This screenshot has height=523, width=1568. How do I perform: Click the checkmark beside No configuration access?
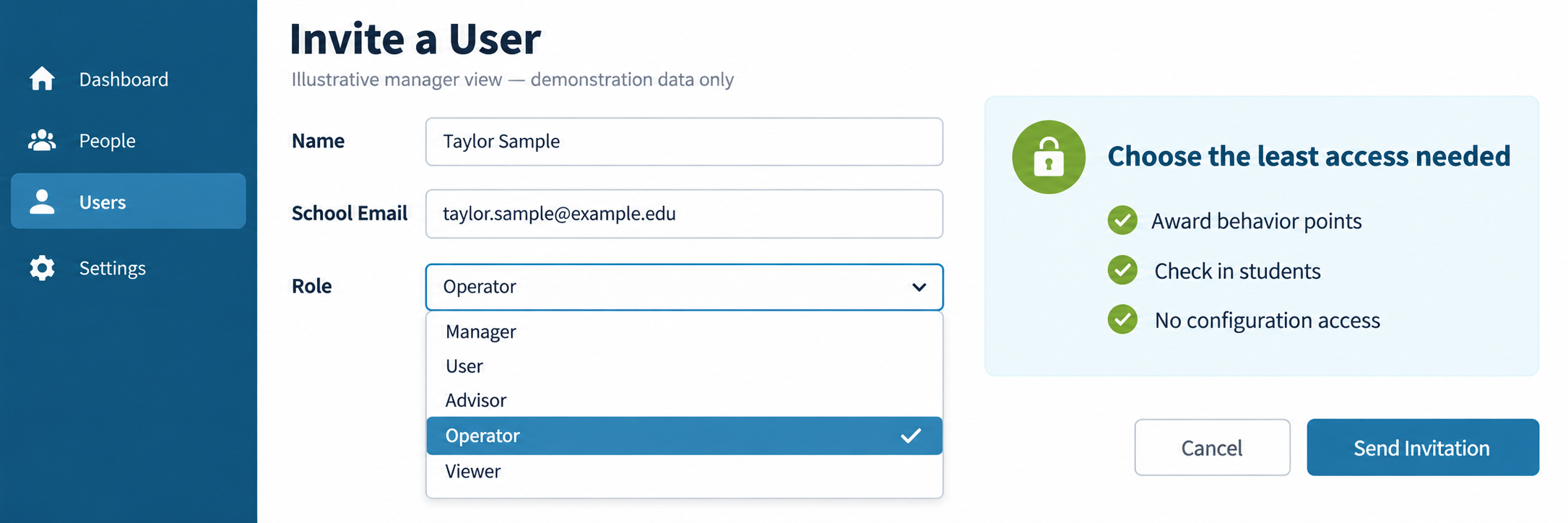click(x=1122, y=319)
